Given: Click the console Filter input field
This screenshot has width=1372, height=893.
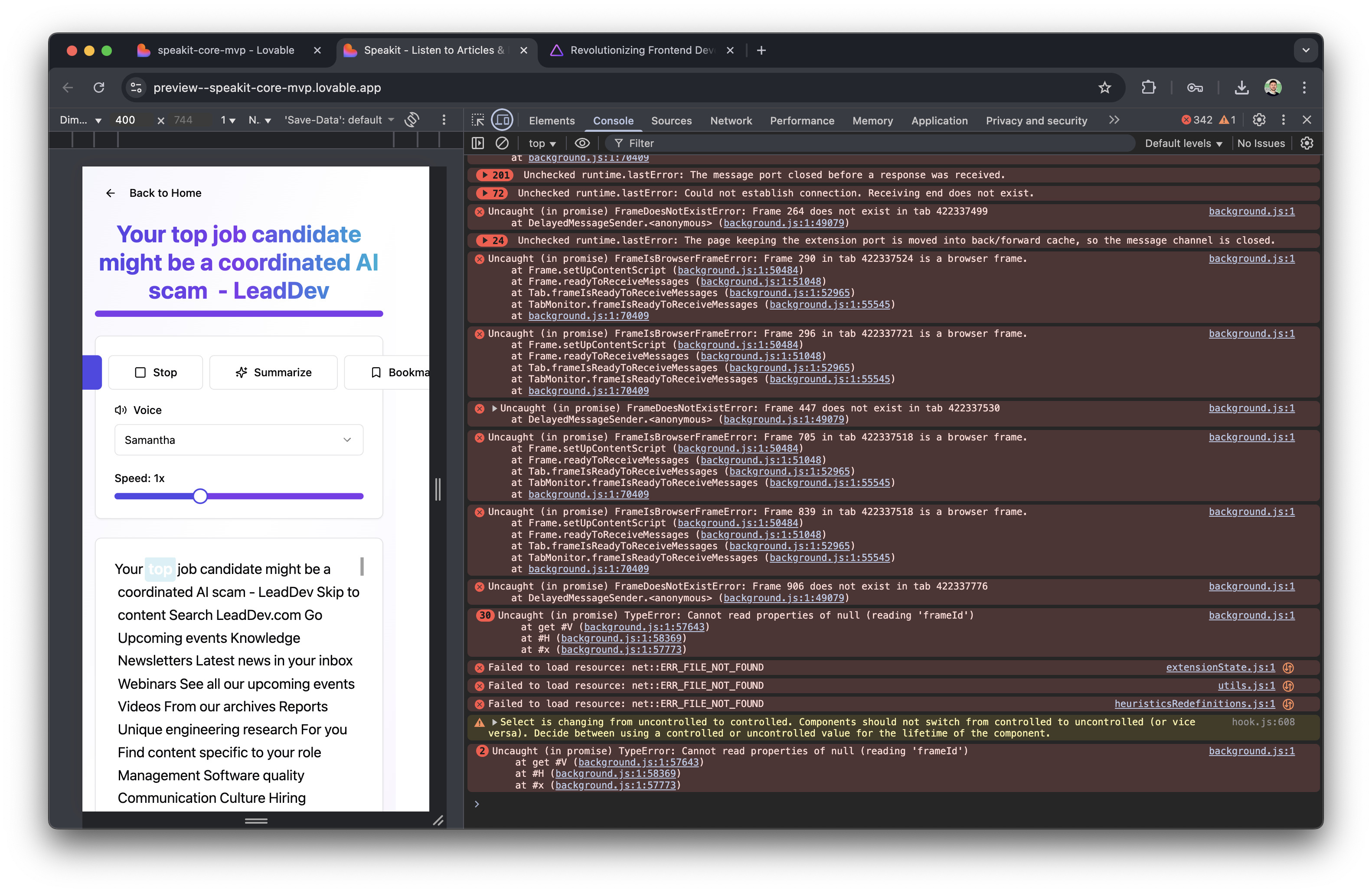Looking at the screenshot, I should (865, 143).
